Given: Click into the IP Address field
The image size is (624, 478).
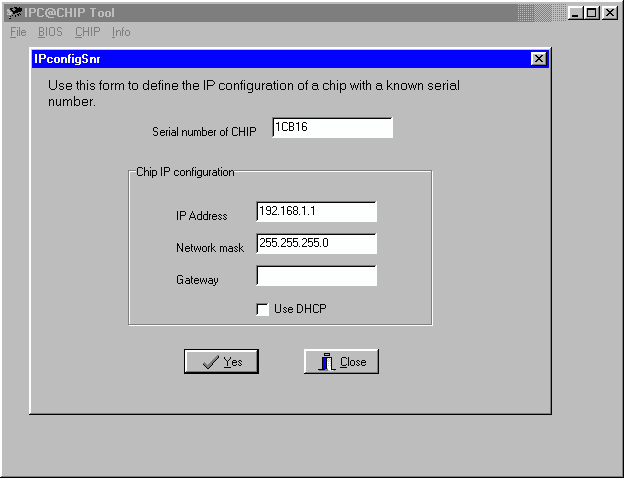Looking at the screenshot, I should click(x=316, y=211).
